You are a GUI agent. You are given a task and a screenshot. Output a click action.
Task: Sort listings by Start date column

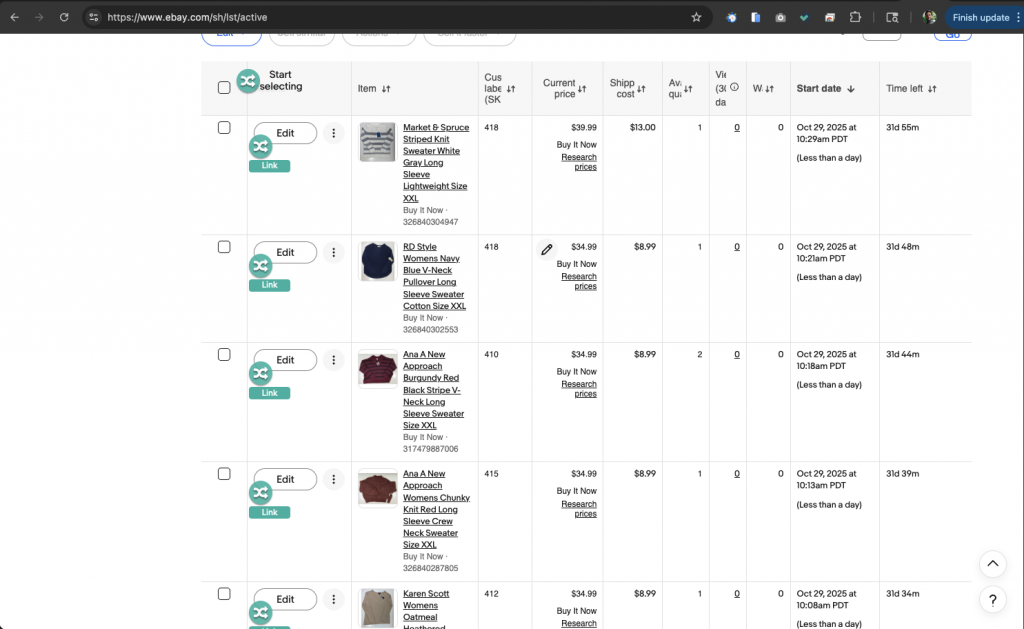(x=824, y=88)
